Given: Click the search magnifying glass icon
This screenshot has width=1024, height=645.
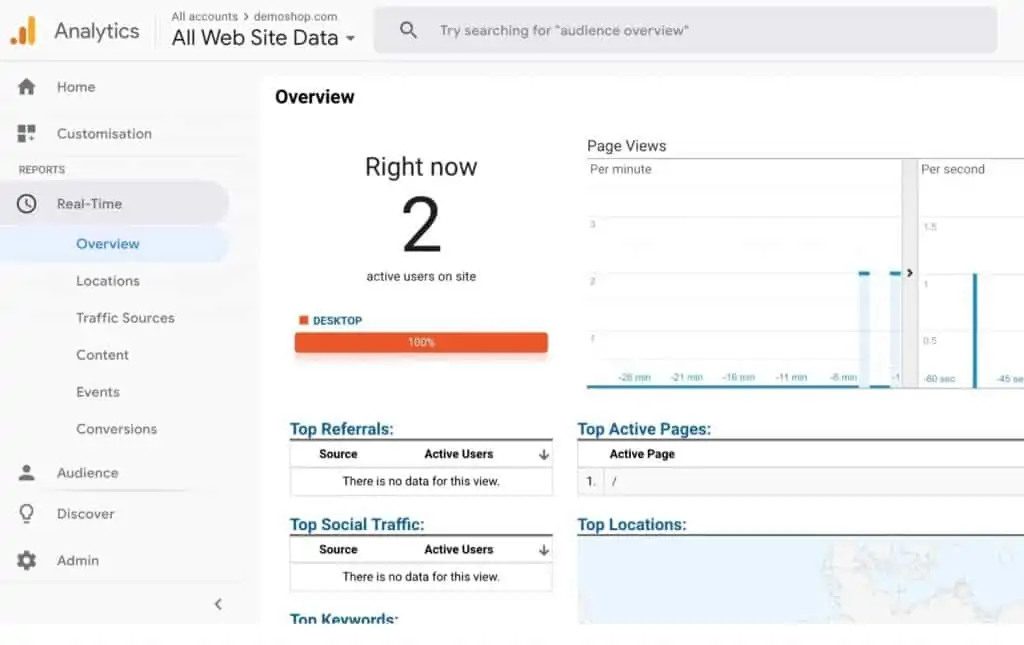Looking at the screenshot, I should 408,30.
